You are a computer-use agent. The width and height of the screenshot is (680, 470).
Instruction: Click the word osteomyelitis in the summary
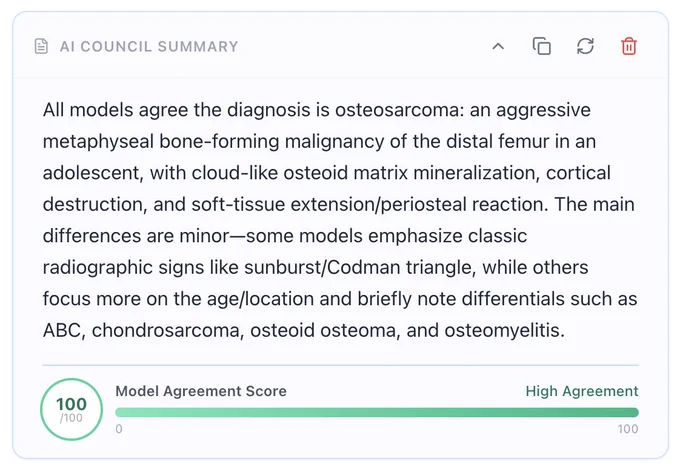click(504, 330)
